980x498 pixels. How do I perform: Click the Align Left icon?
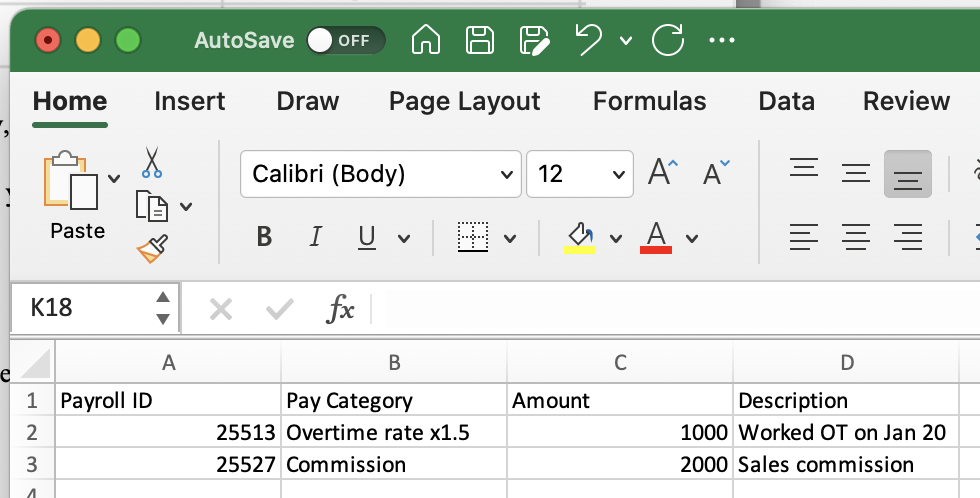coord(804,237)
